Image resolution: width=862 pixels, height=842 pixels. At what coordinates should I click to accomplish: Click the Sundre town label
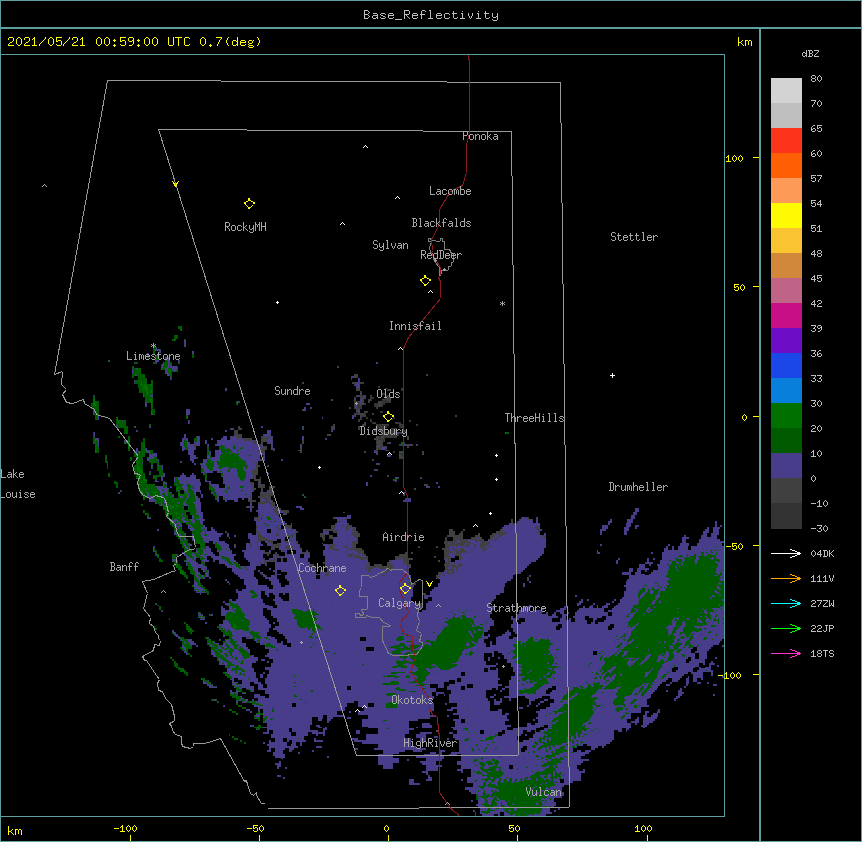tap(292, 391)
